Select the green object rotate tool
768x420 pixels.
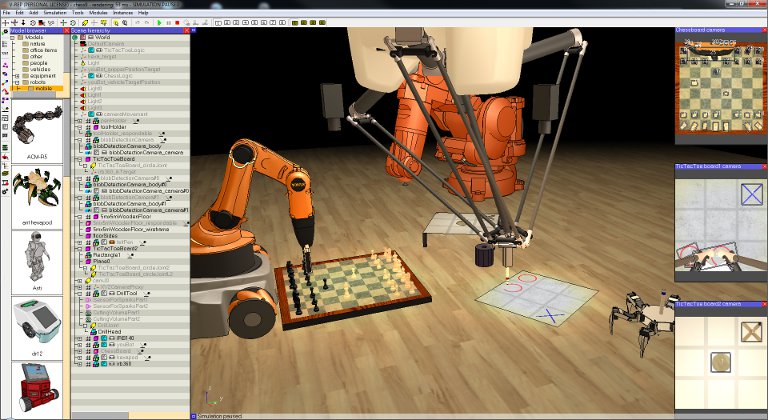[73, 23]
